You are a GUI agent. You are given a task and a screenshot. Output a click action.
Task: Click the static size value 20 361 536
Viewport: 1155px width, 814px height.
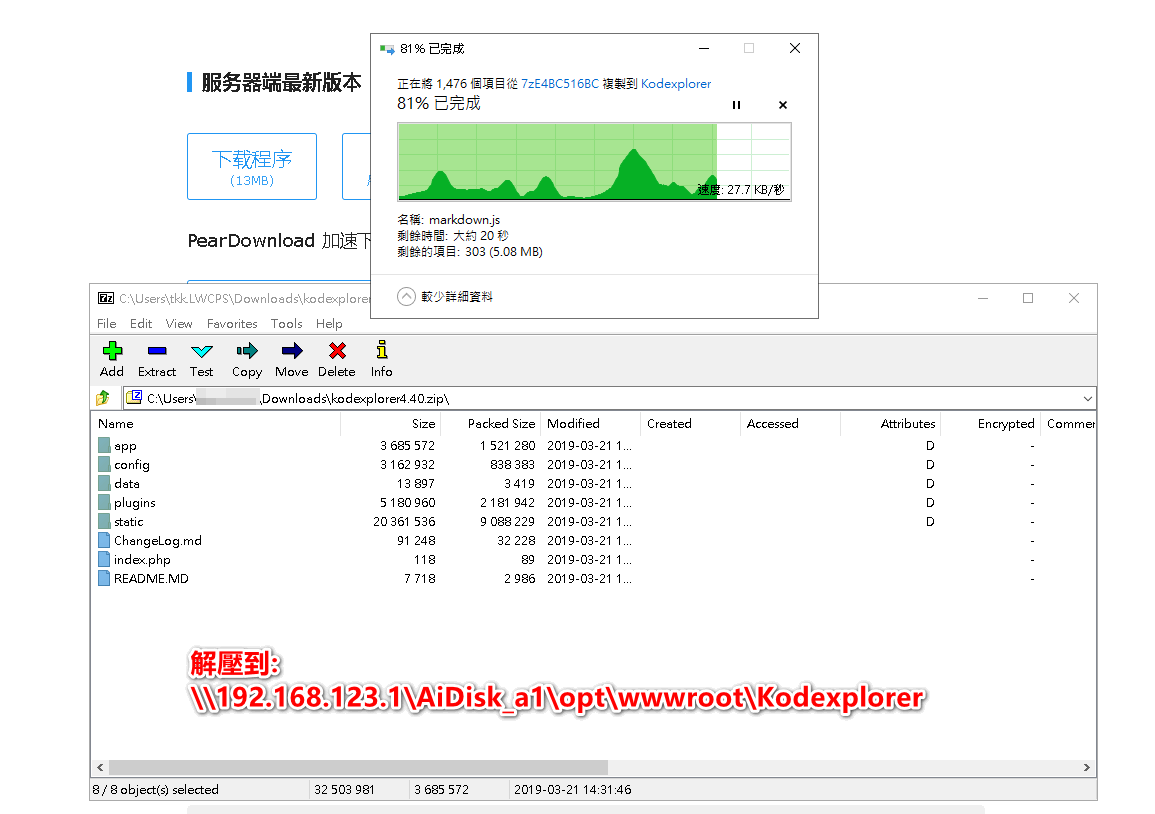click(x=404, y=522)
